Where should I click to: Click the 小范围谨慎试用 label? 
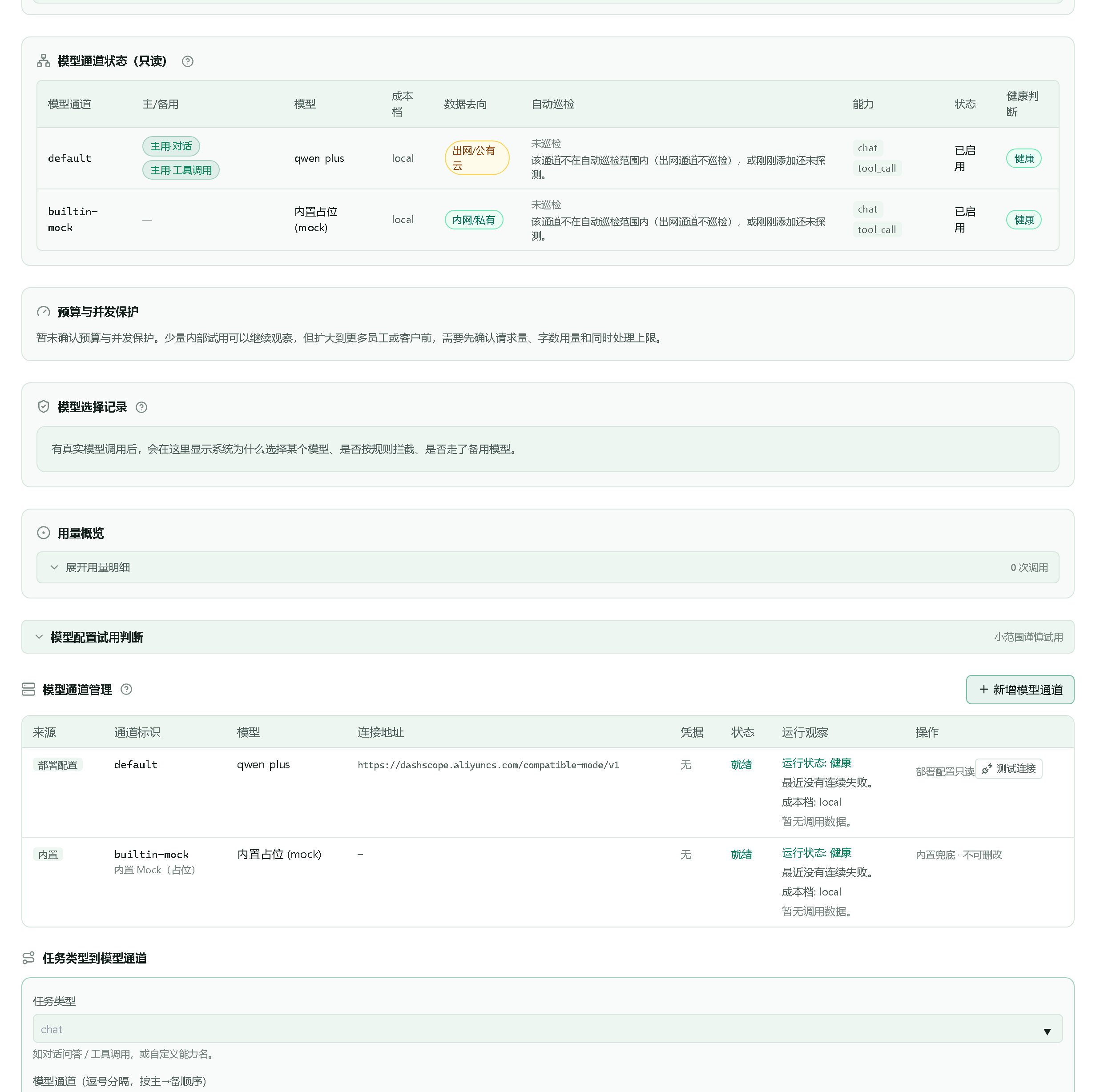[x=1028, y=637]
